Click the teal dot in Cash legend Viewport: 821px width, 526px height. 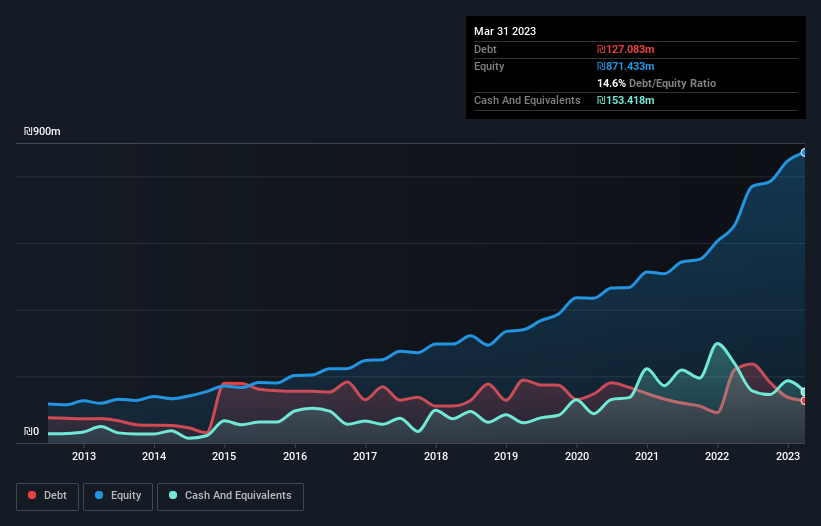pos(173,496)
